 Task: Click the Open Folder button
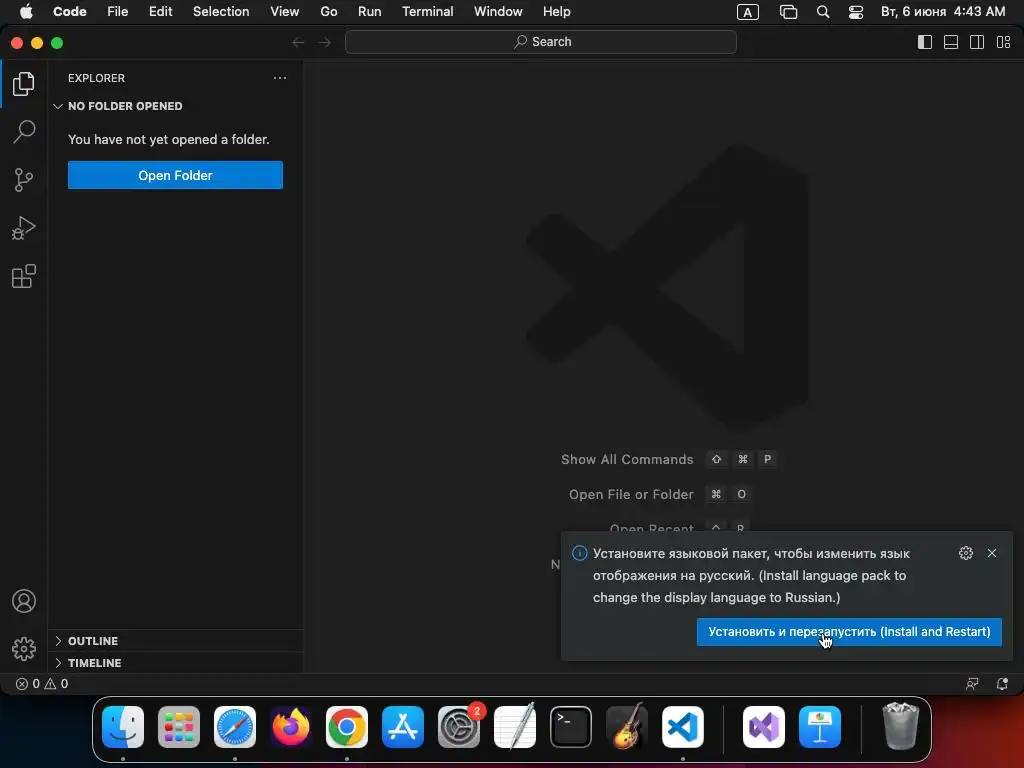pyautogui.click(x=175, y=175)
